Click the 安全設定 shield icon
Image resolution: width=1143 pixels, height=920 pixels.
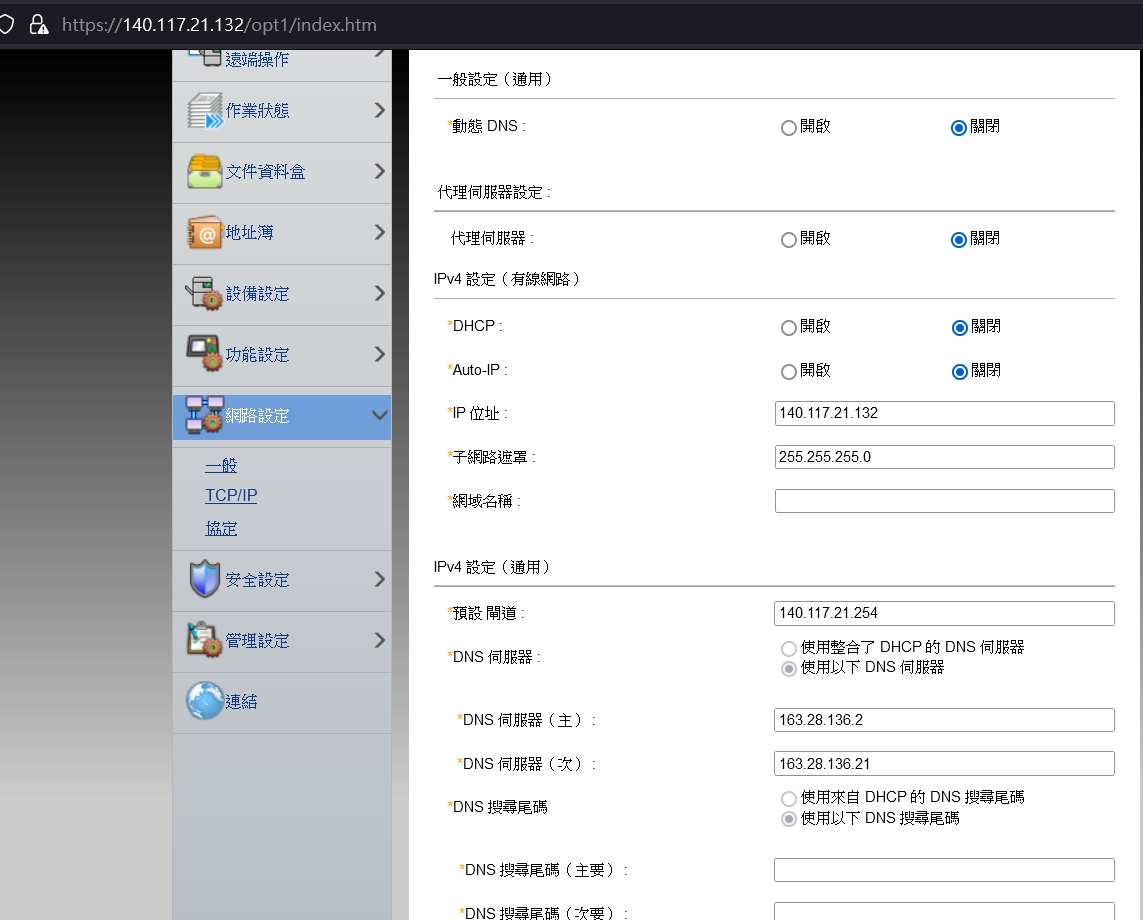pyautogui.click(x=205, y=579)
